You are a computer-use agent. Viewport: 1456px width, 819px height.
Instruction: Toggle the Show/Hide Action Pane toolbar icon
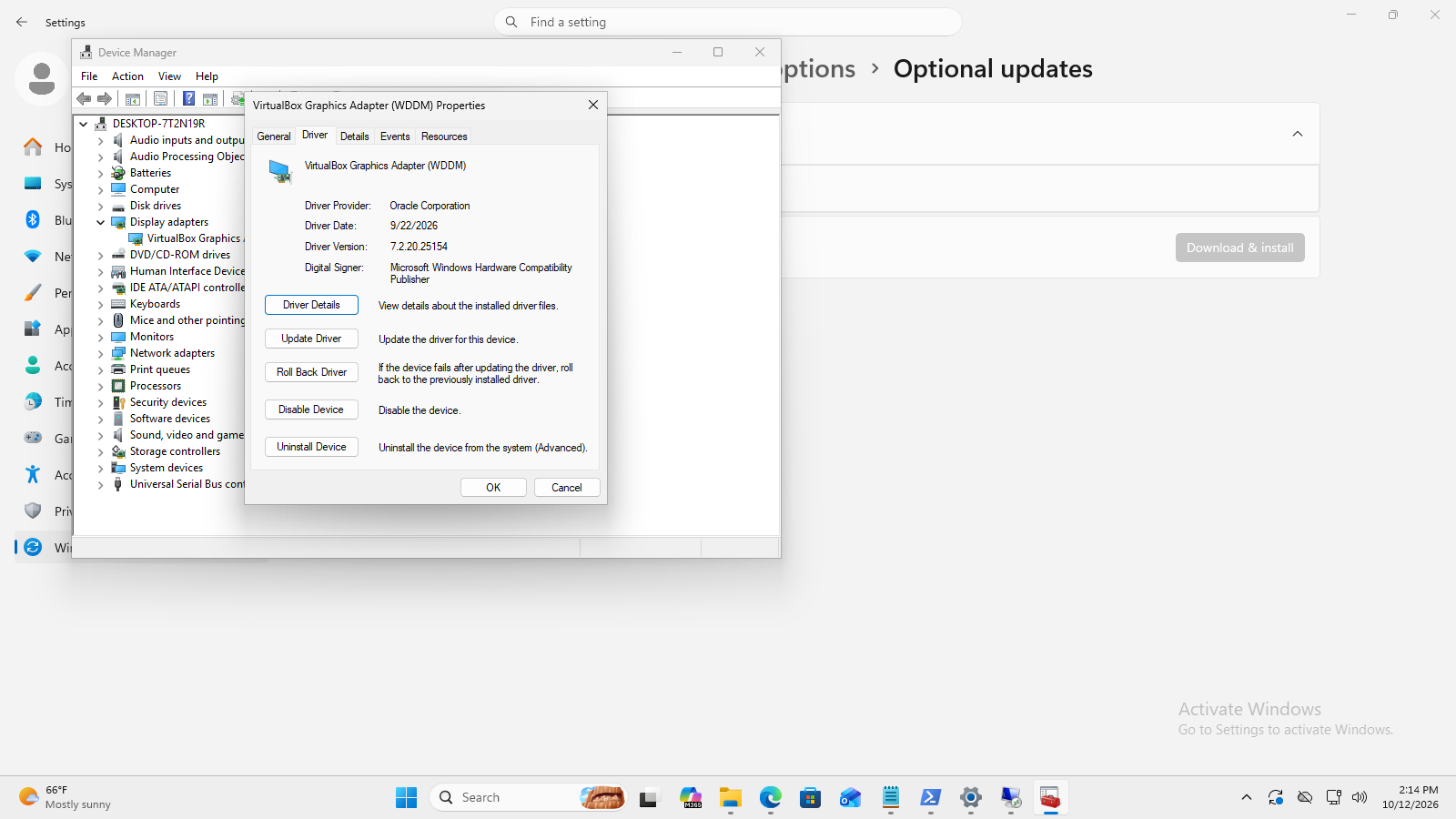[x=210, y=99]
